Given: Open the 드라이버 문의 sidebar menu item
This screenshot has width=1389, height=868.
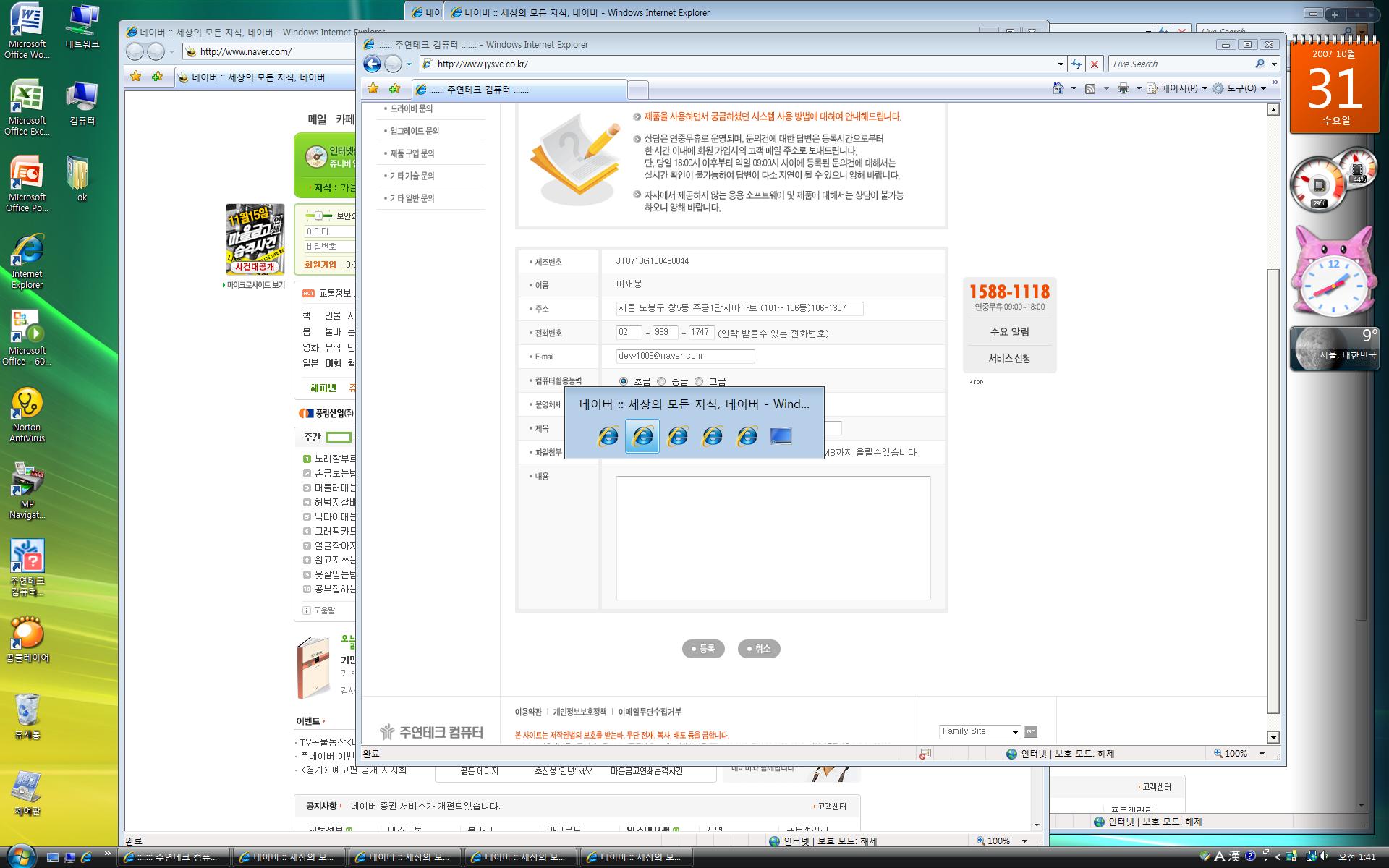Looking at the screenshot, I should click(411, 109).
